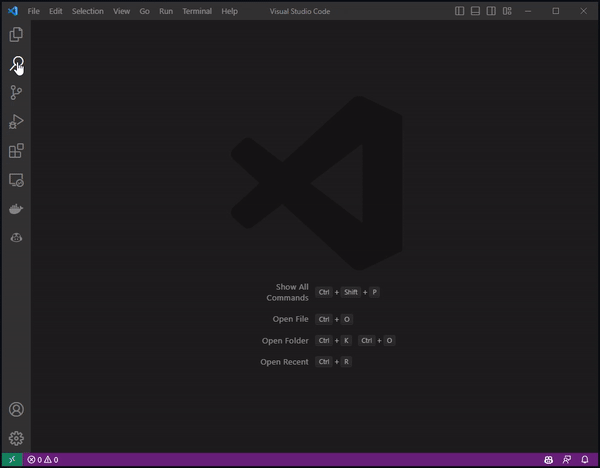Open the Run and Debug view
The width and height of the screenshot is (600, 468).
16,122
